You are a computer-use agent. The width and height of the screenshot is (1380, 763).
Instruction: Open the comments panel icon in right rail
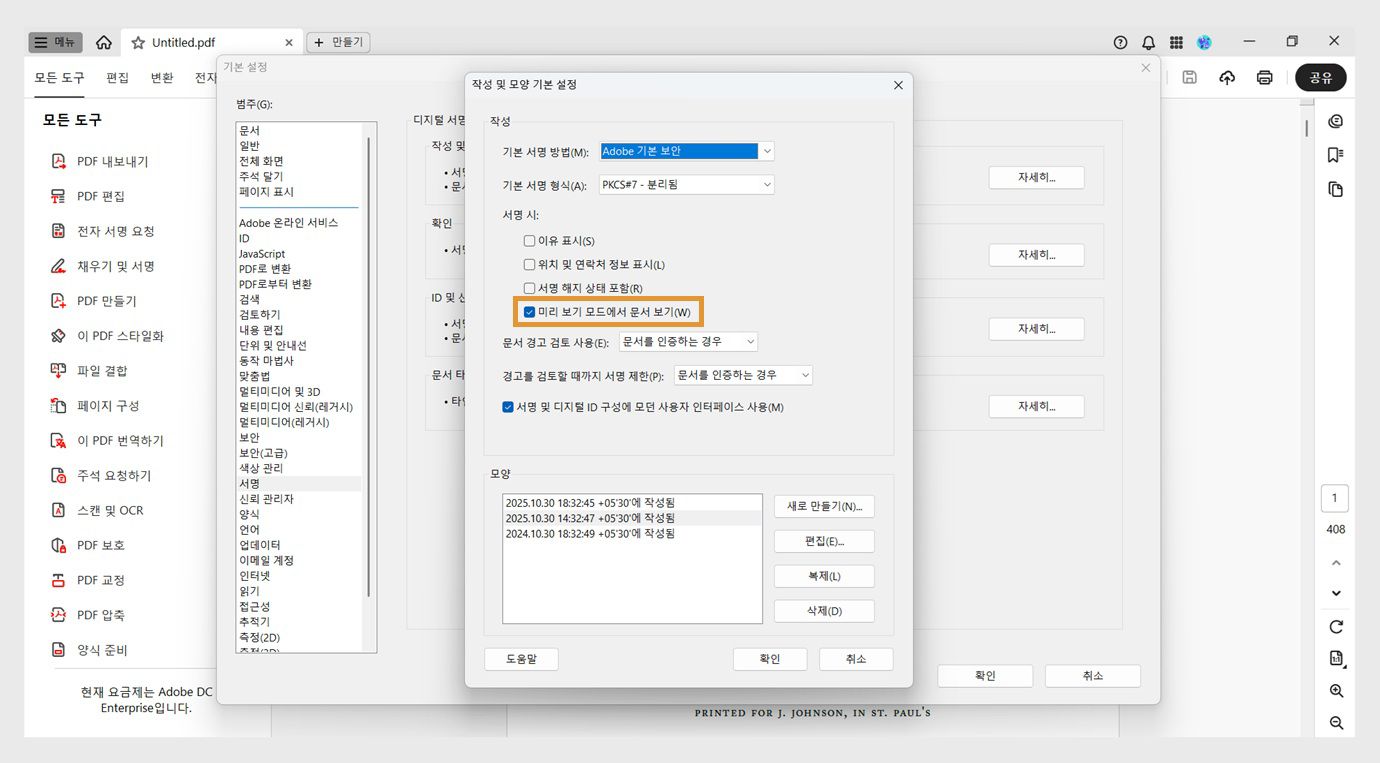(x=1335, y=121)
